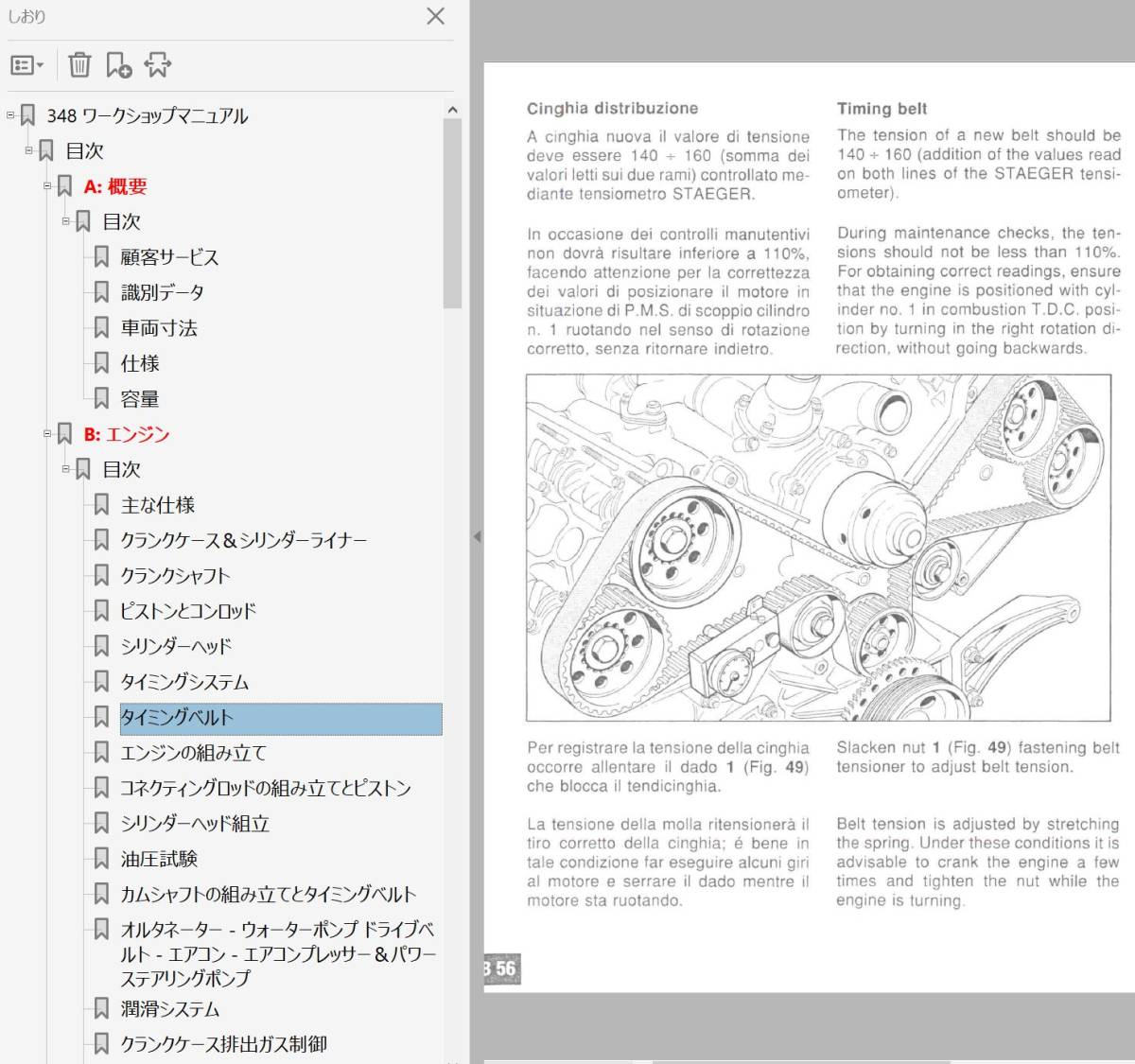Image resolution: width=1135 pixels, height=1064 pixels.
Task: Collapse the 目次 node under B: エンジン
Action: click(66, 468)
